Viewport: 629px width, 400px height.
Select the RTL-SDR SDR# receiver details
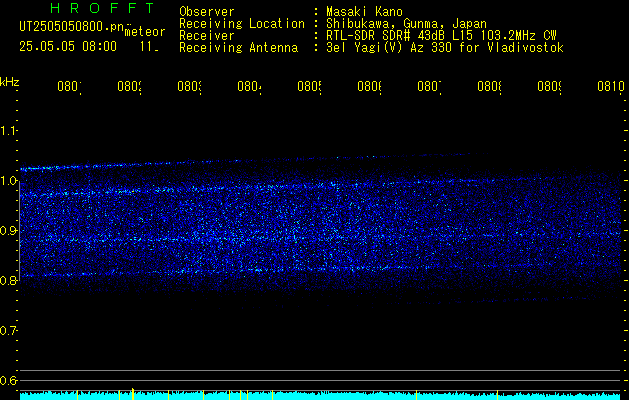(x=441, y=36)
